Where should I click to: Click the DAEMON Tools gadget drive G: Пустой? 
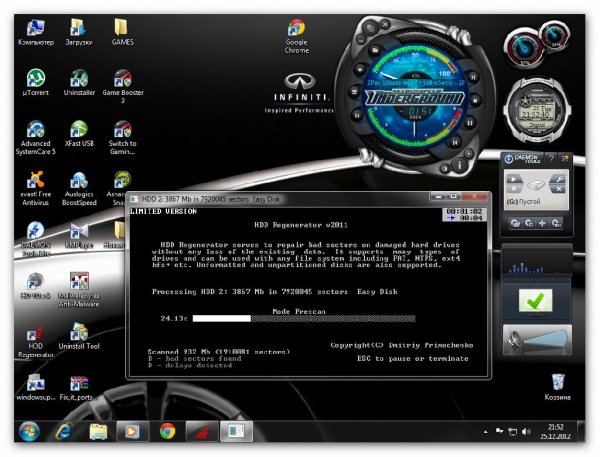pos(536,189)
